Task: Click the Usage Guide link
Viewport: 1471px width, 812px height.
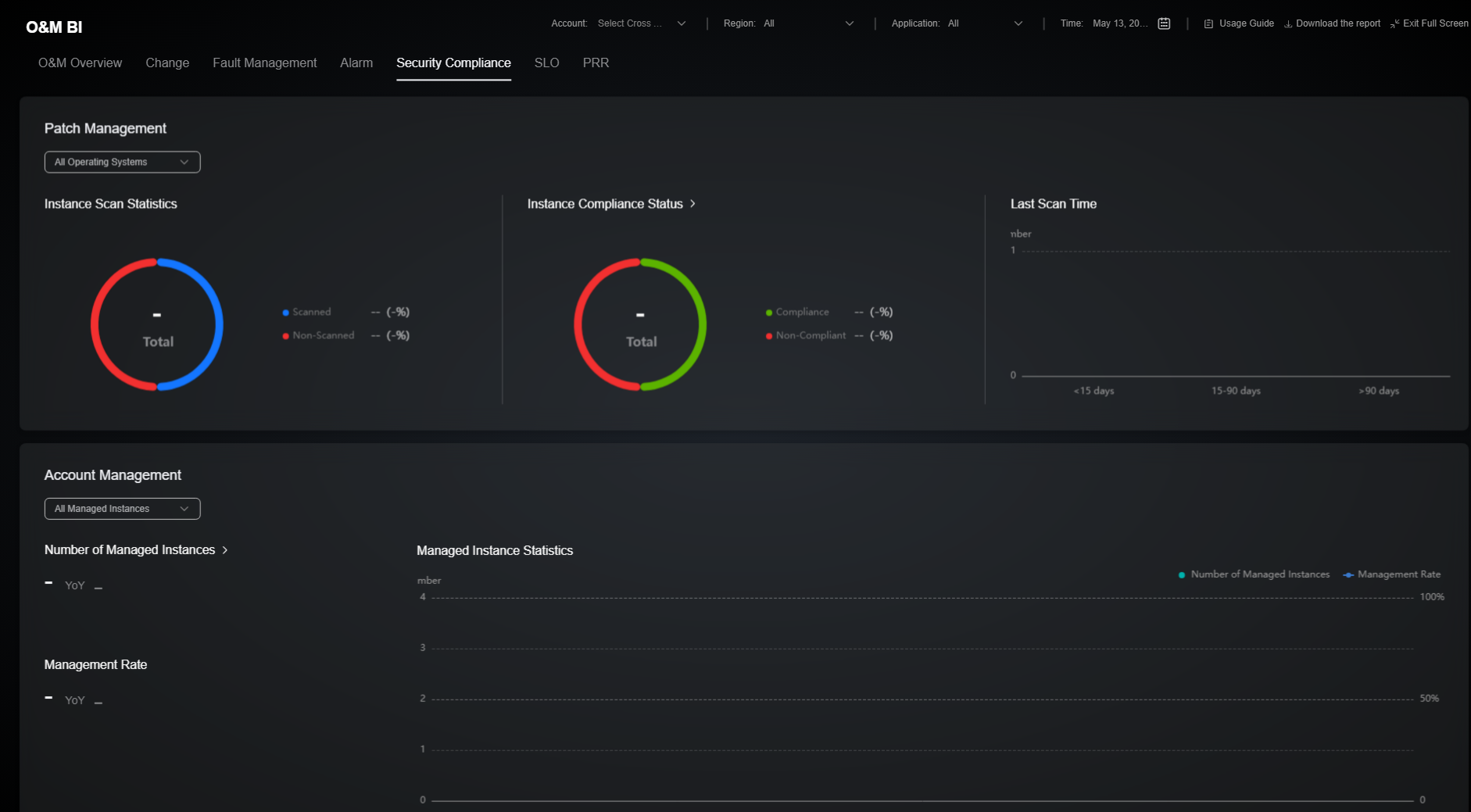Action: 1246,23
